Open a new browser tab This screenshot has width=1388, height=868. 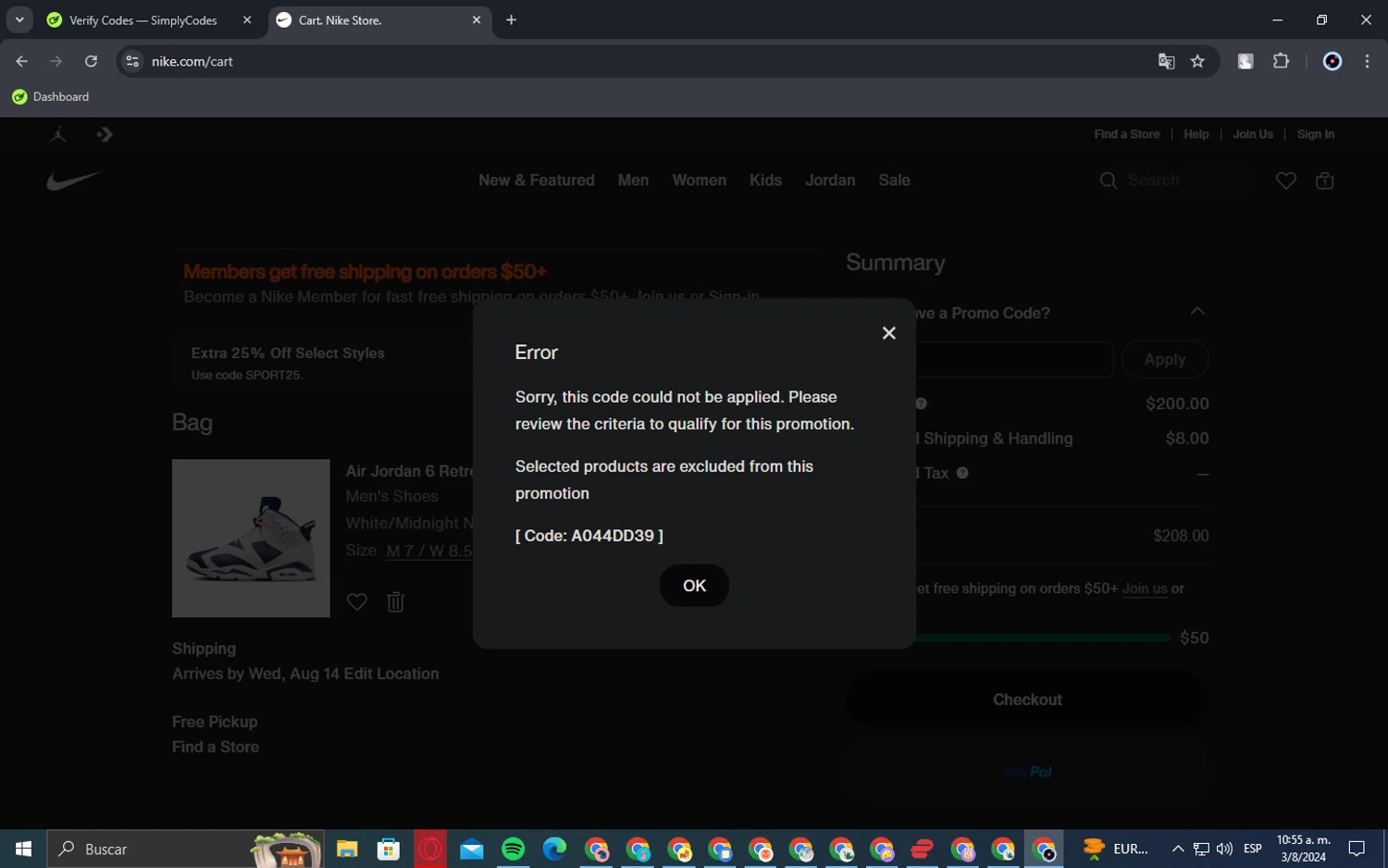point(511,20)
